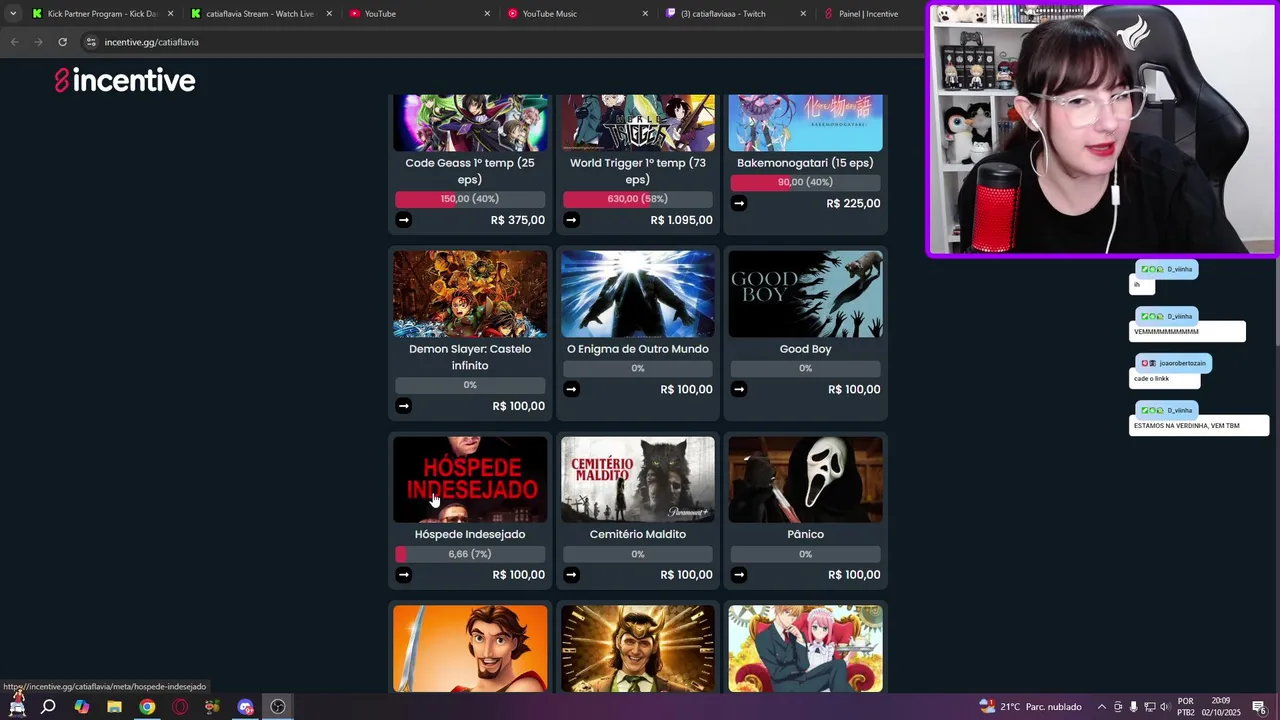Open File Explorer from the taskbar
Image resolution: width=1280 pixels, height=720 pixels.
coord(114,707)
